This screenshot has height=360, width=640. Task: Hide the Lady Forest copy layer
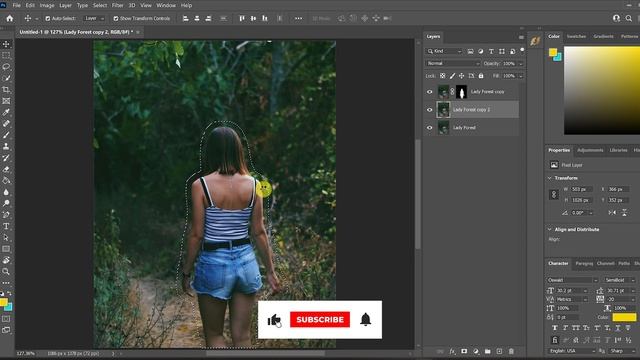(x=429, y=92)
